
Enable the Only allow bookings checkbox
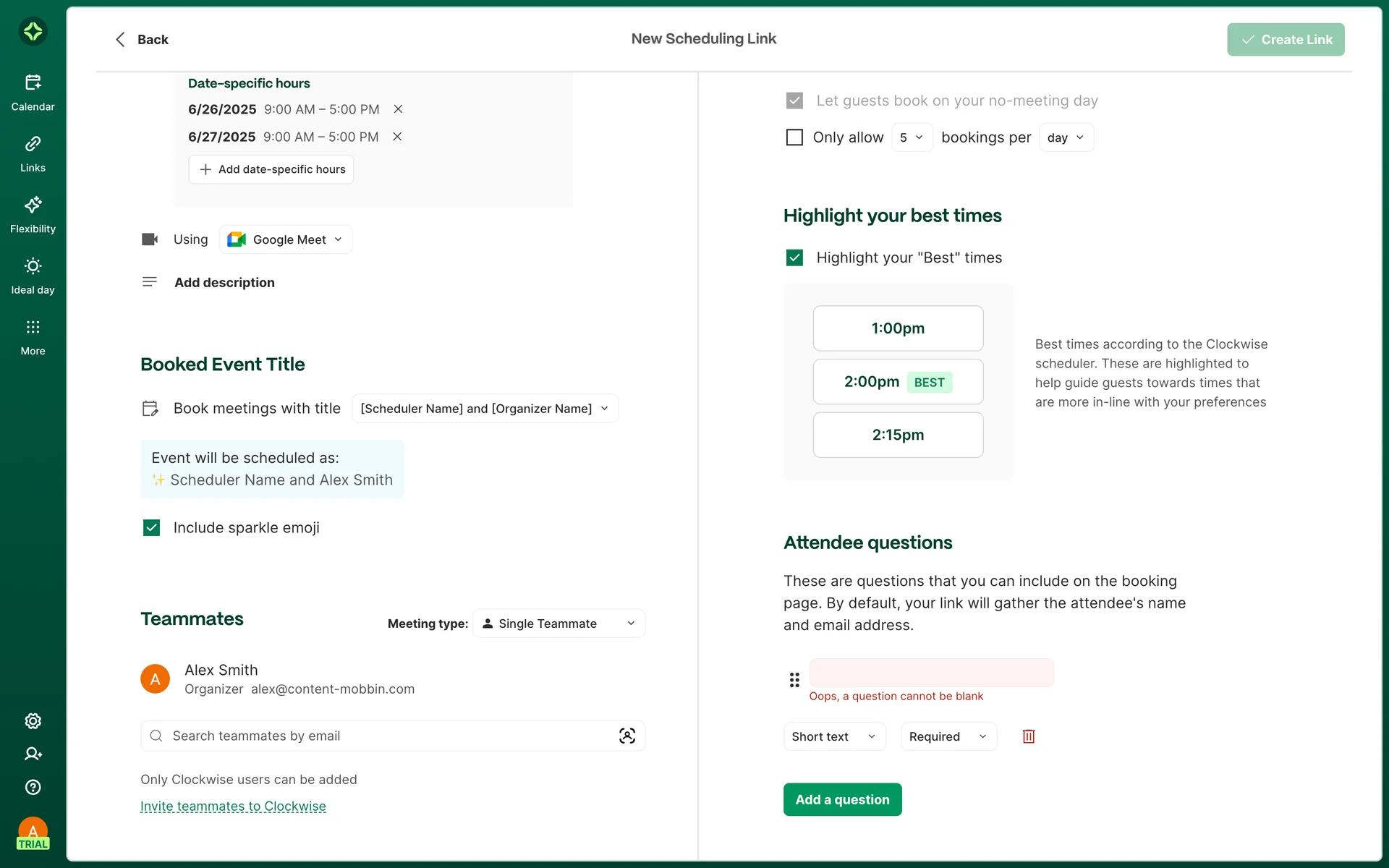click(x=794, y=137)
